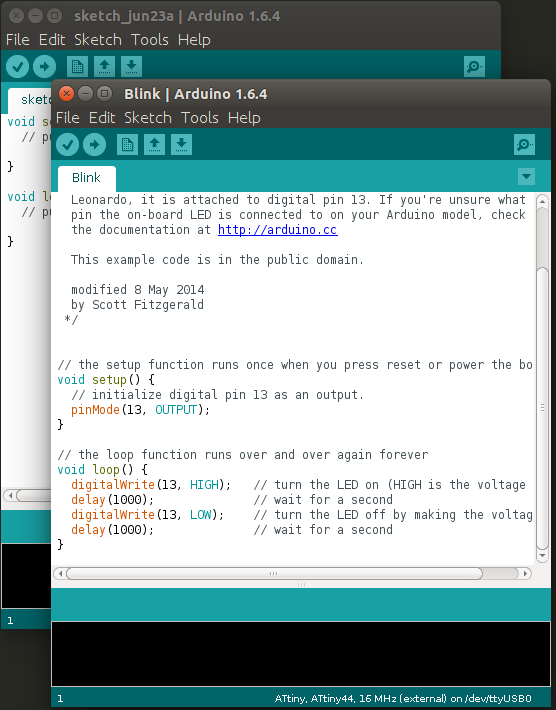Click 'modified 8 May 2014' comment line
The width and height of the screenshot is (556, 710).
pyautogui.click(x=138, y=290)
